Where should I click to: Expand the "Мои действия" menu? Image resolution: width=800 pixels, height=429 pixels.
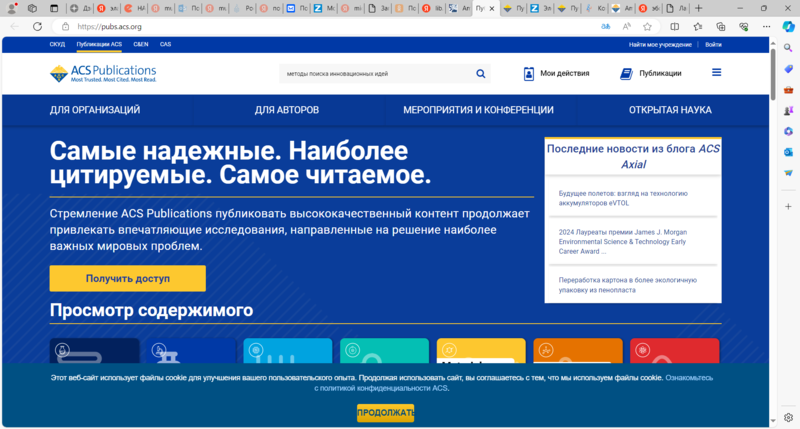point(556,73)
